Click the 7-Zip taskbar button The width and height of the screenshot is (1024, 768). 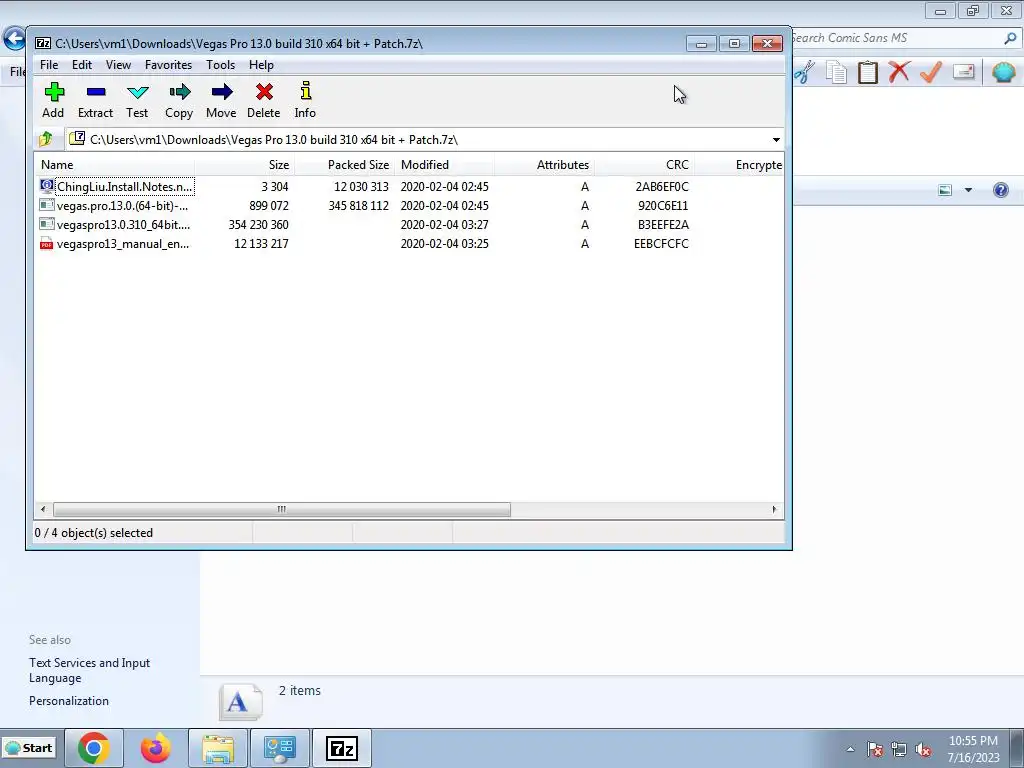[342, 748]
